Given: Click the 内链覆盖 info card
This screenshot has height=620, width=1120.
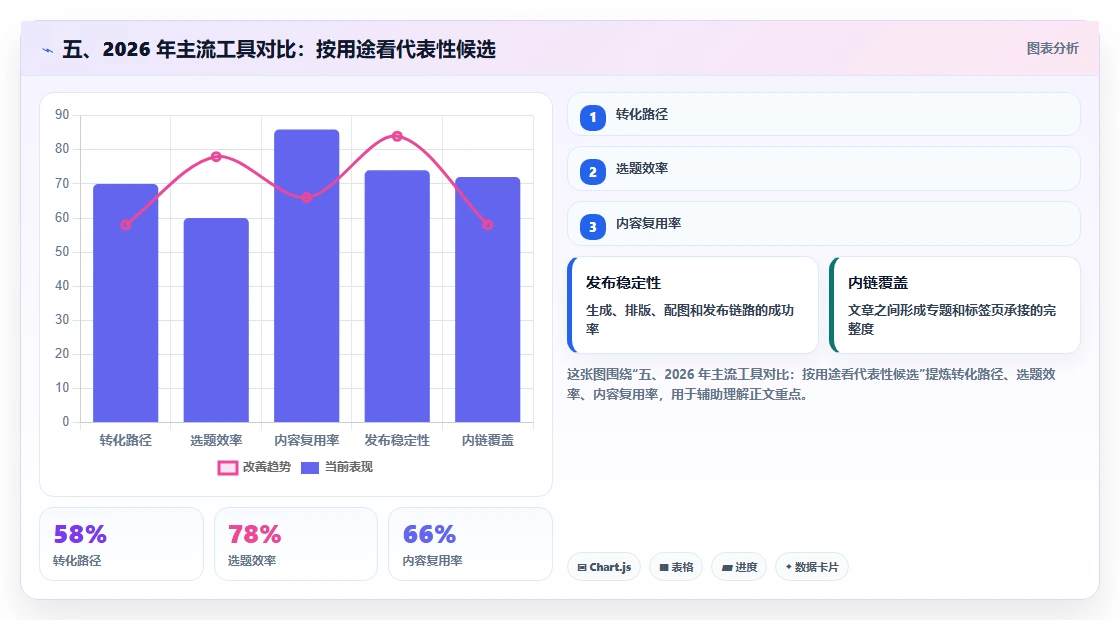Looking at the screenshot, I should click(x=955, y=305).
